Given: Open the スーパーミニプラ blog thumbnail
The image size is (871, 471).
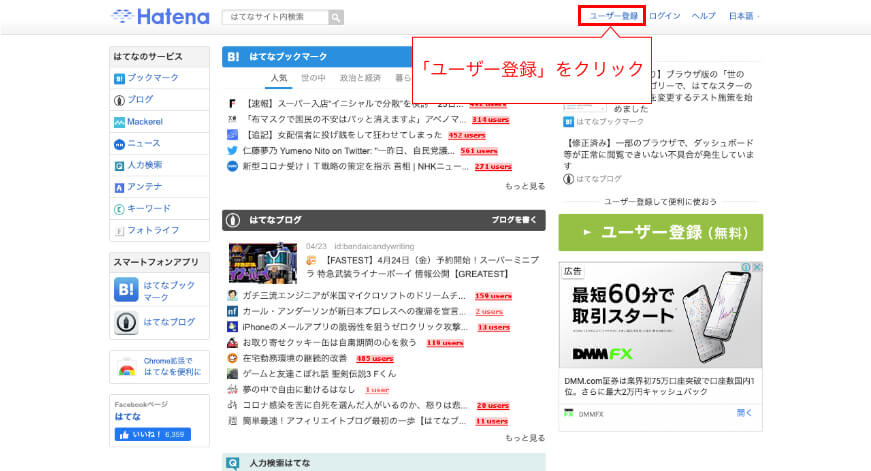Looking at the screenshot, I should coord(263,263).
